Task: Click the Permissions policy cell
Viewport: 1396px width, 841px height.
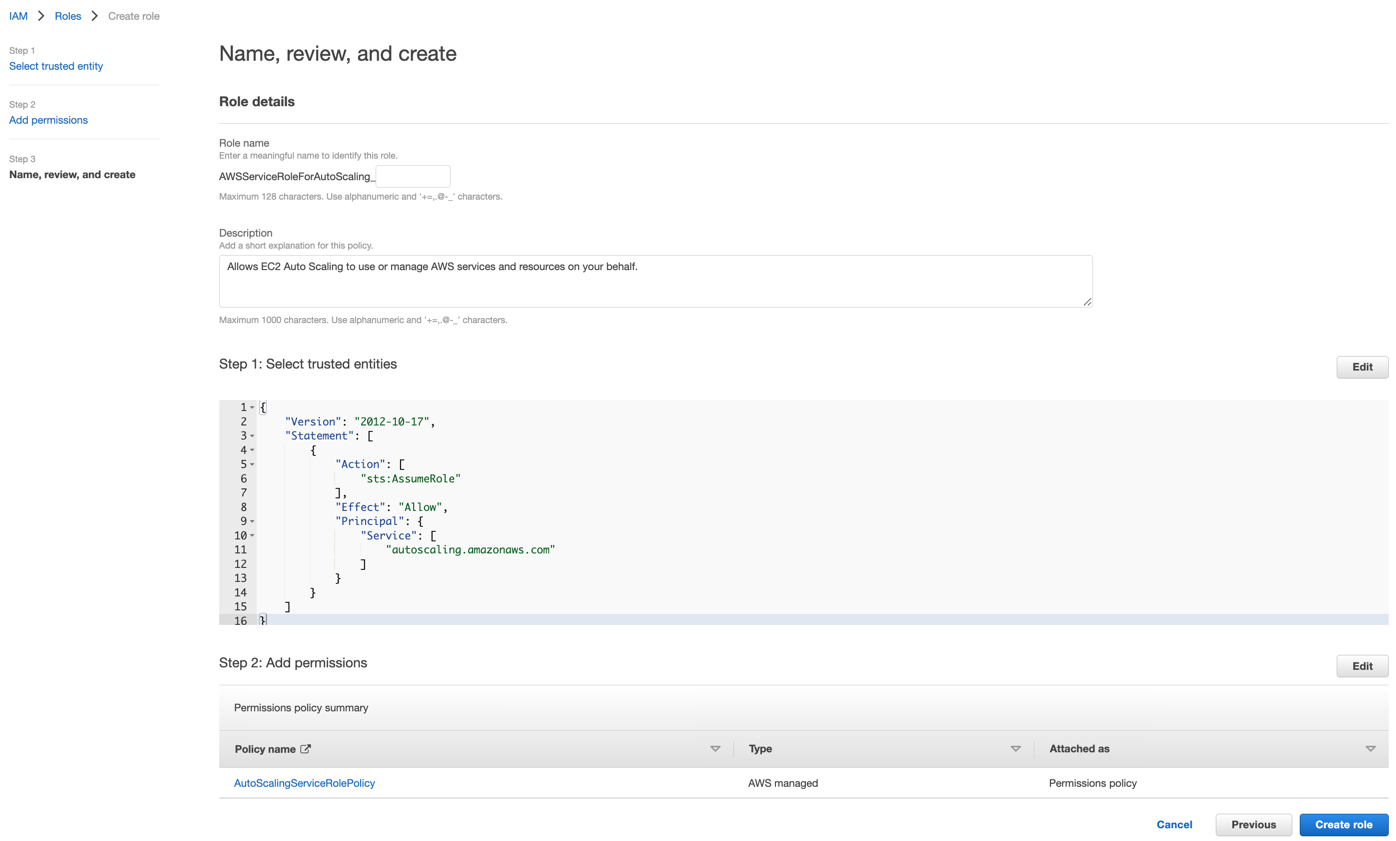Action: pyautogui.click(x=1092, y=783)
